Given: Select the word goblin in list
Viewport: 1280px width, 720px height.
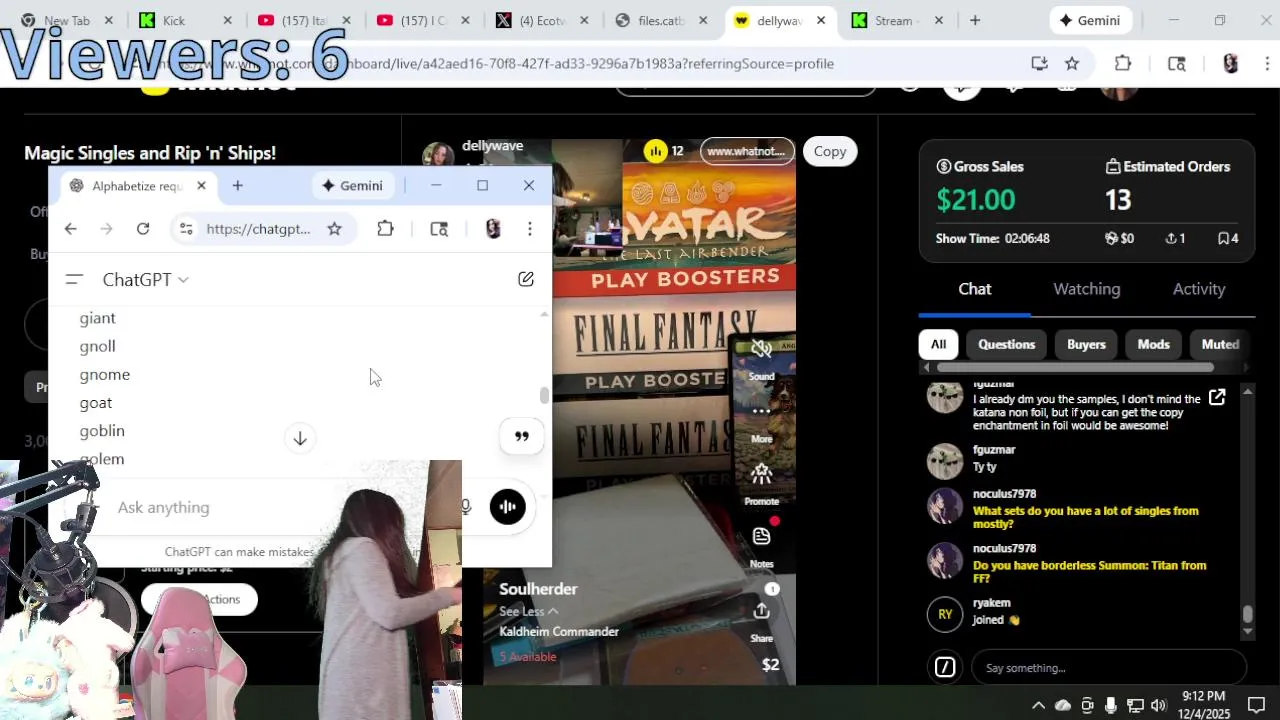Looking at the screenshot, I should 102,430.
